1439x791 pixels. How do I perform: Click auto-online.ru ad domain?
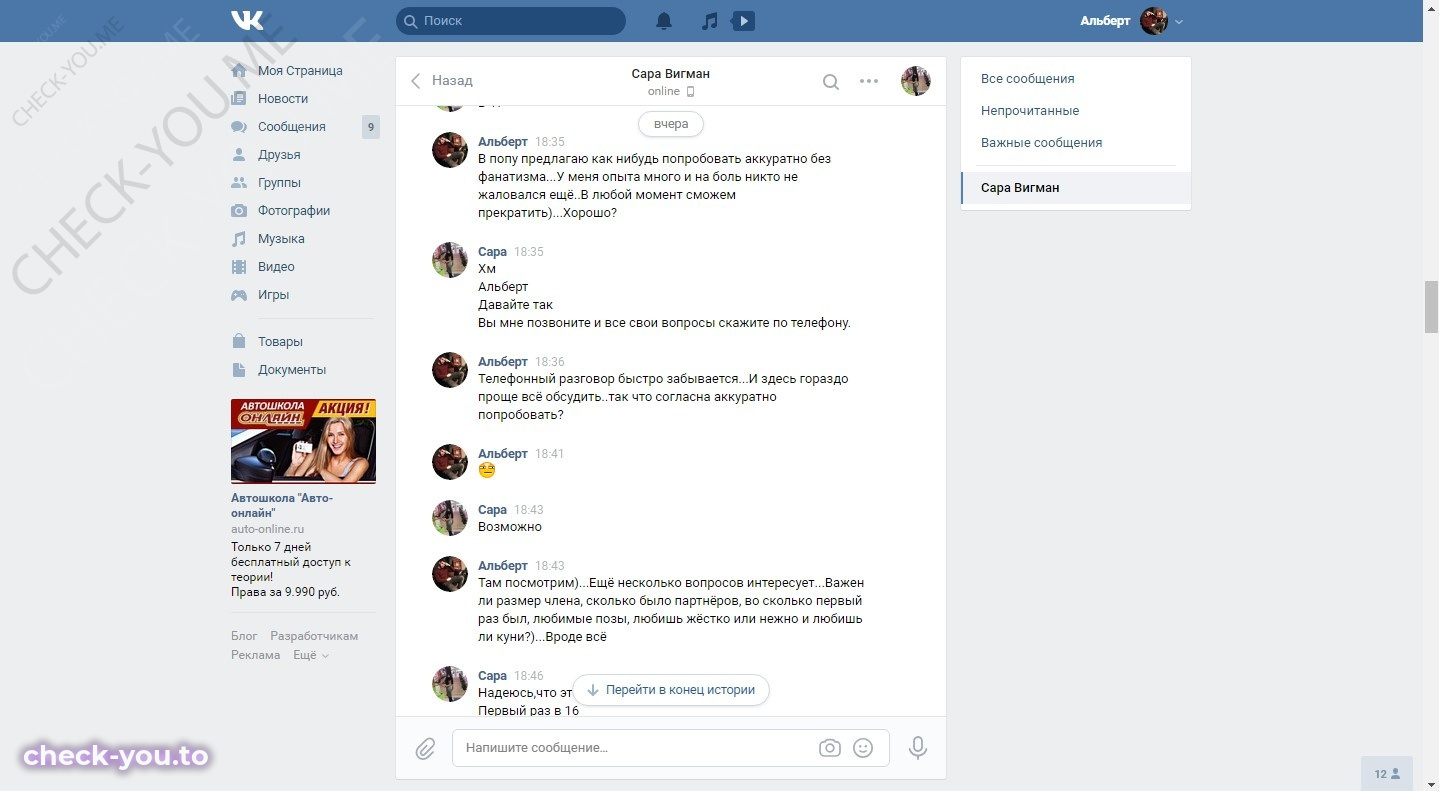pos(267,529)
